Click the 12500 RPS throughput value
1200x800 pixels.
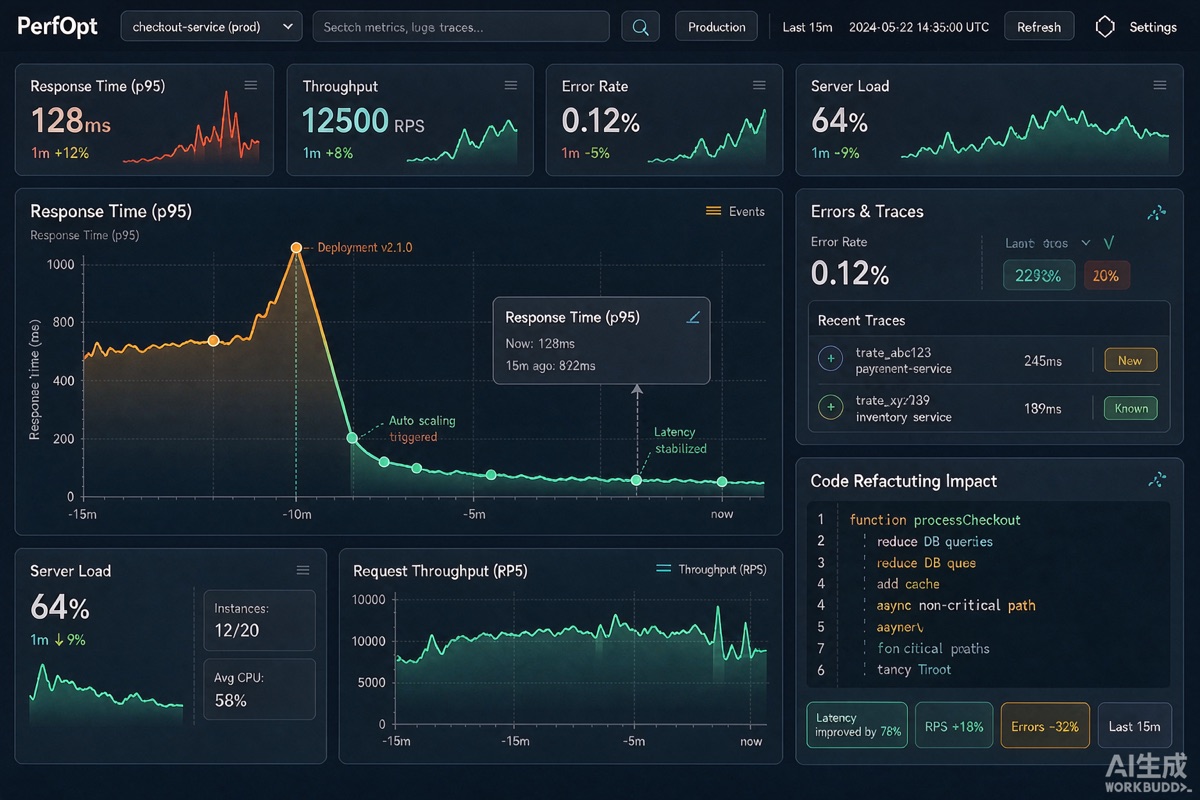(x=363, y=121)
